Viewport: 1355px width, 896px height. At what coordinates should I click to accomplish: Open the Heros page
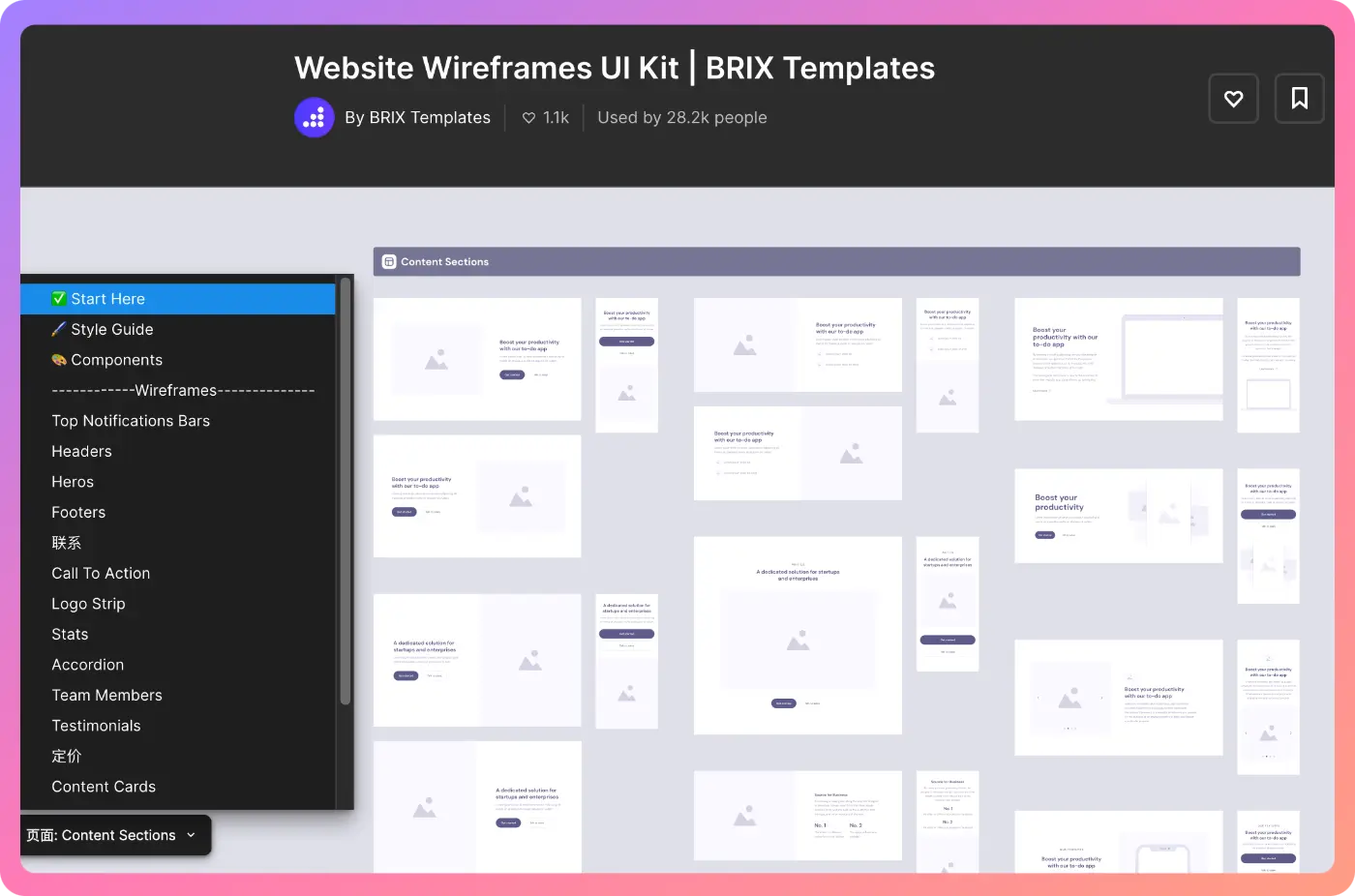73,482
